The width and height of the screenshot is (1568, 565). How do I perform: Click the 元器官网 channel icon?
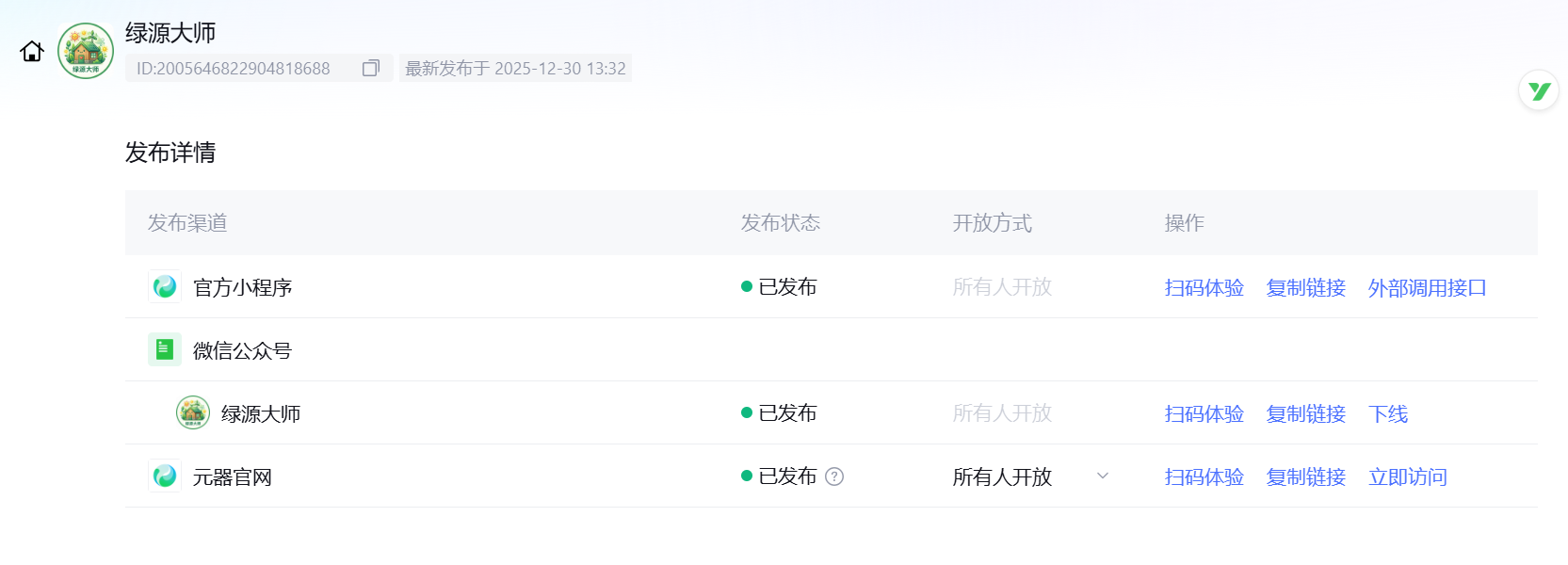click(165, 476)
